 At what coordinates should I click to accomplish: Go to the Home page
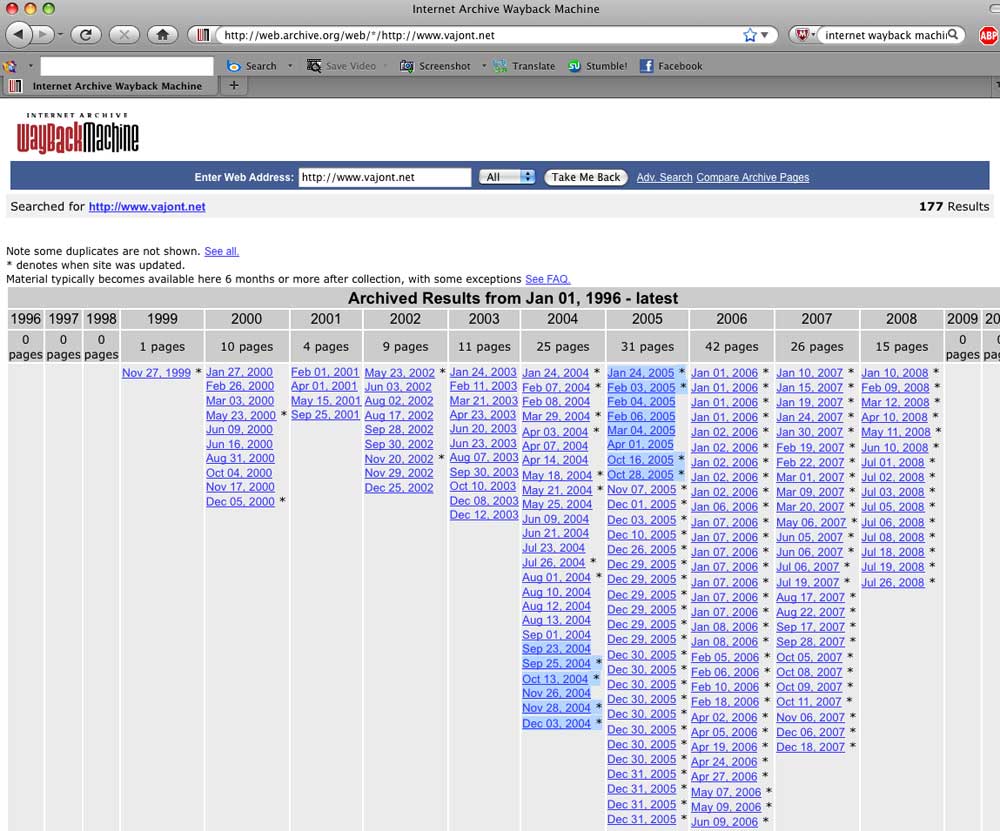pyautogui.click(x=163, y=34)
